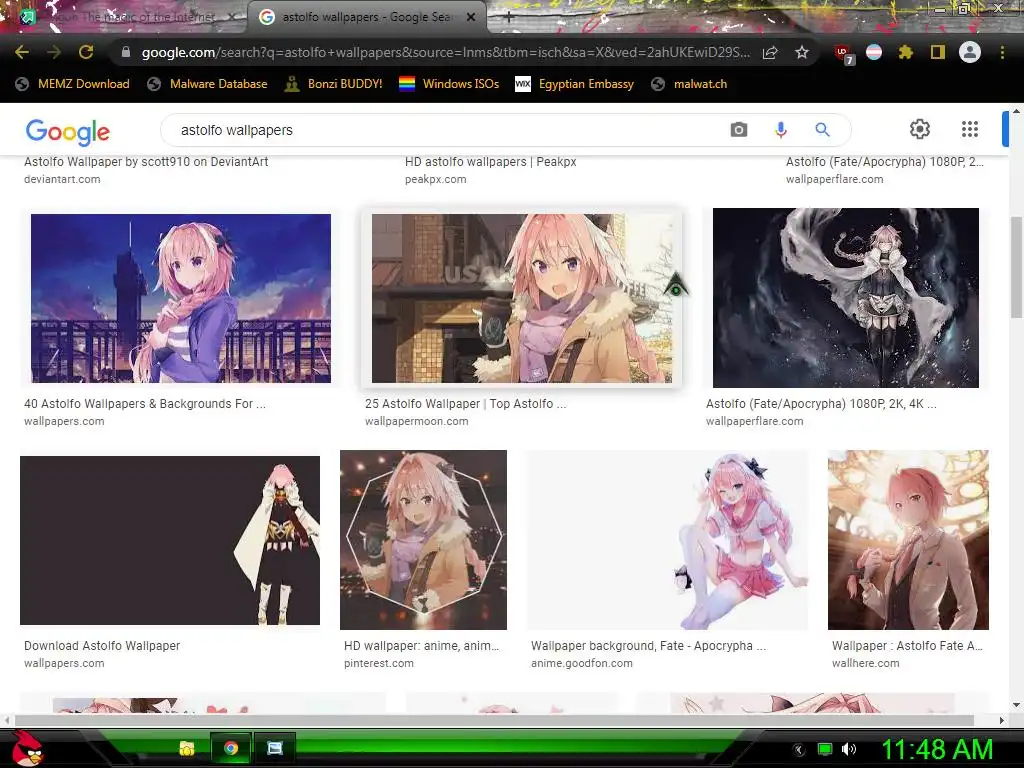Click the anime.goodfon.com source text

pos(582,663)
